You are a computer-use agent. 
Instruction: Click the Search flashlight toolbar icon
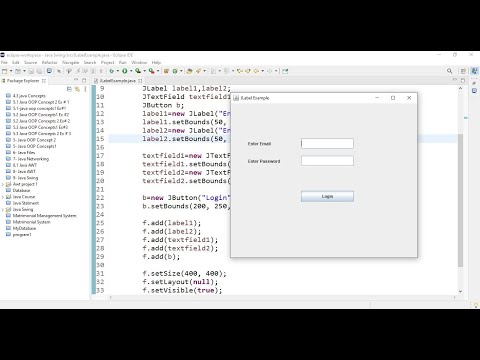[198, 71]
